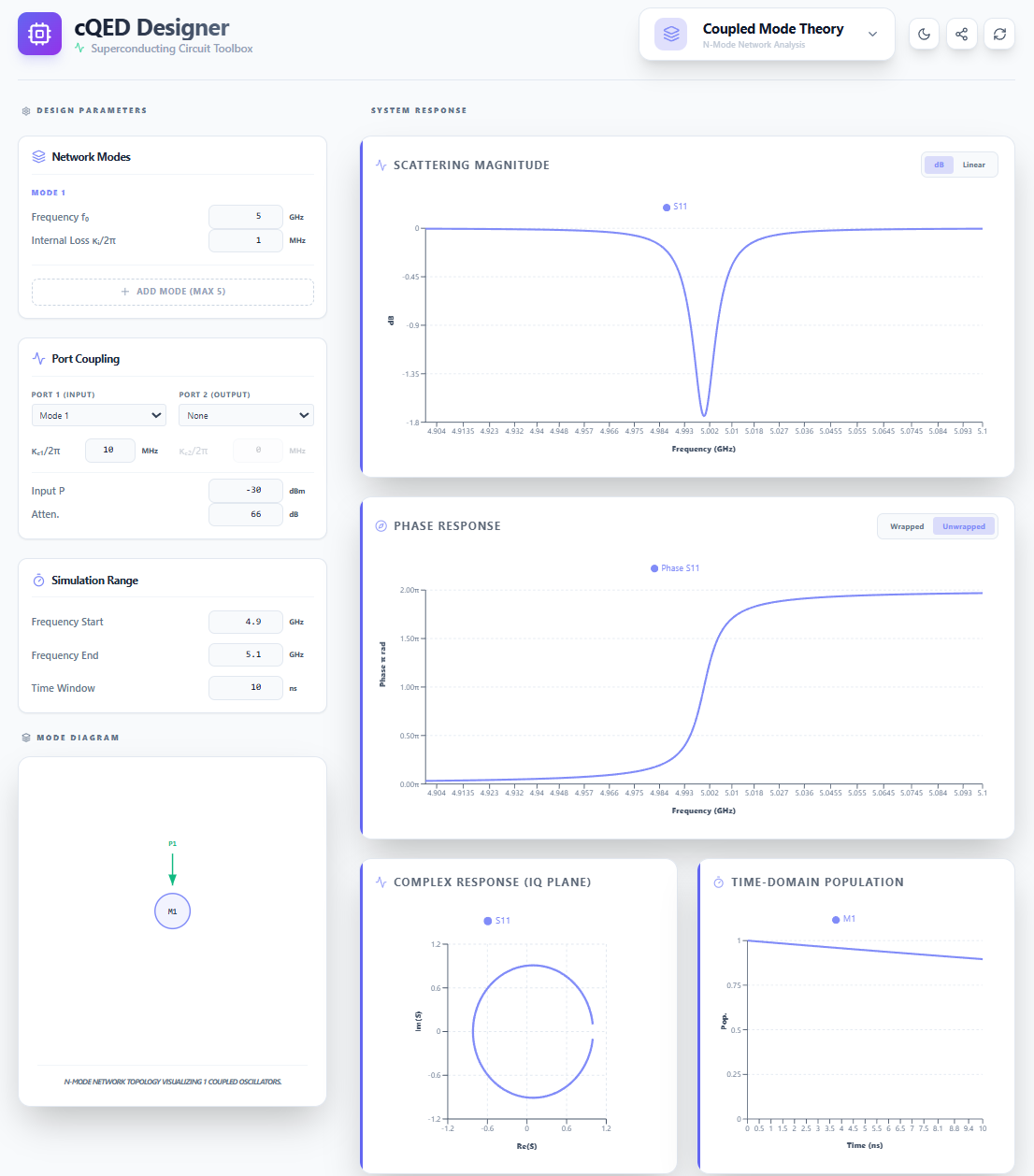Open the Port 1 input Mode 1 dropdown
1034x1176 pixels.
point(99,416)
